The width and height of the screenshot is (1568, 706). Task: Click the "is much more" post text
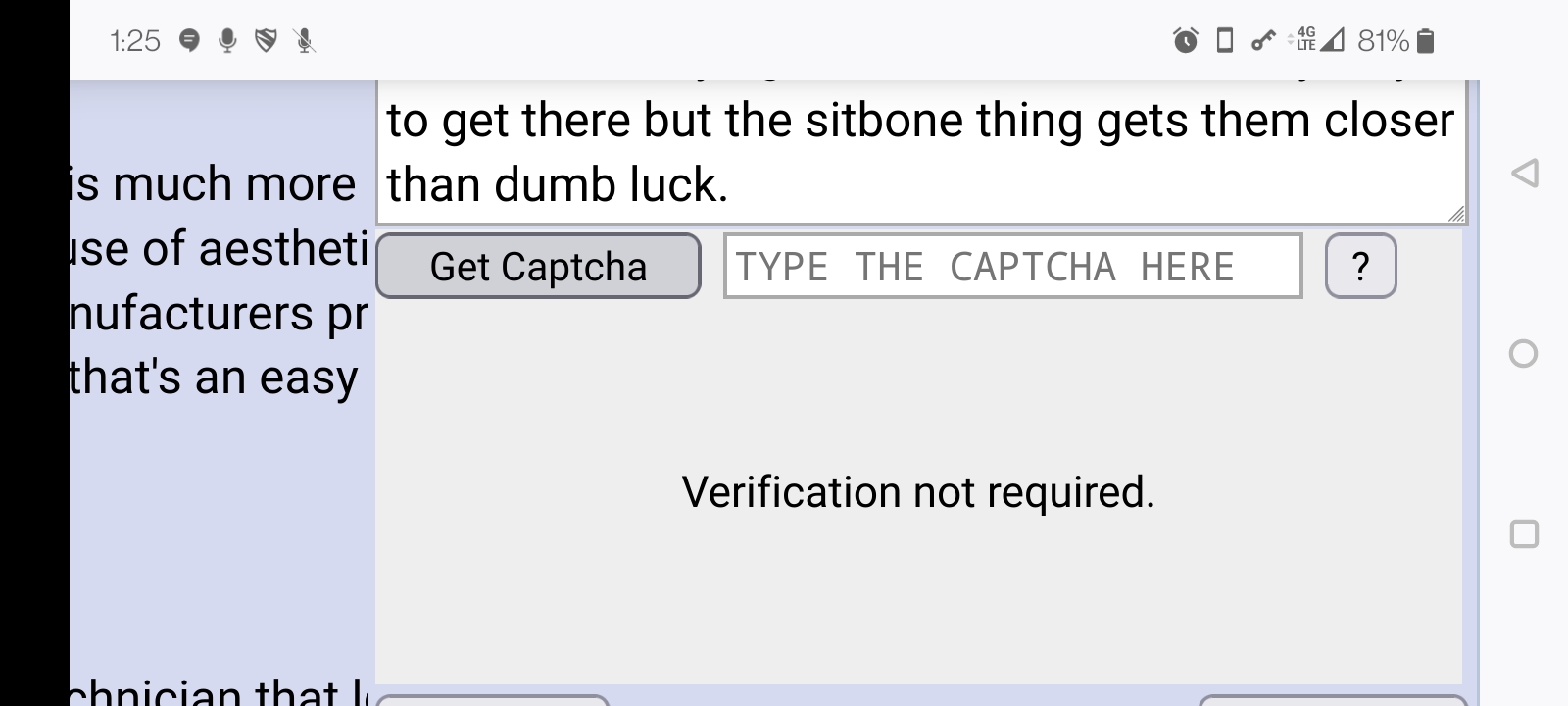point(214,184)
